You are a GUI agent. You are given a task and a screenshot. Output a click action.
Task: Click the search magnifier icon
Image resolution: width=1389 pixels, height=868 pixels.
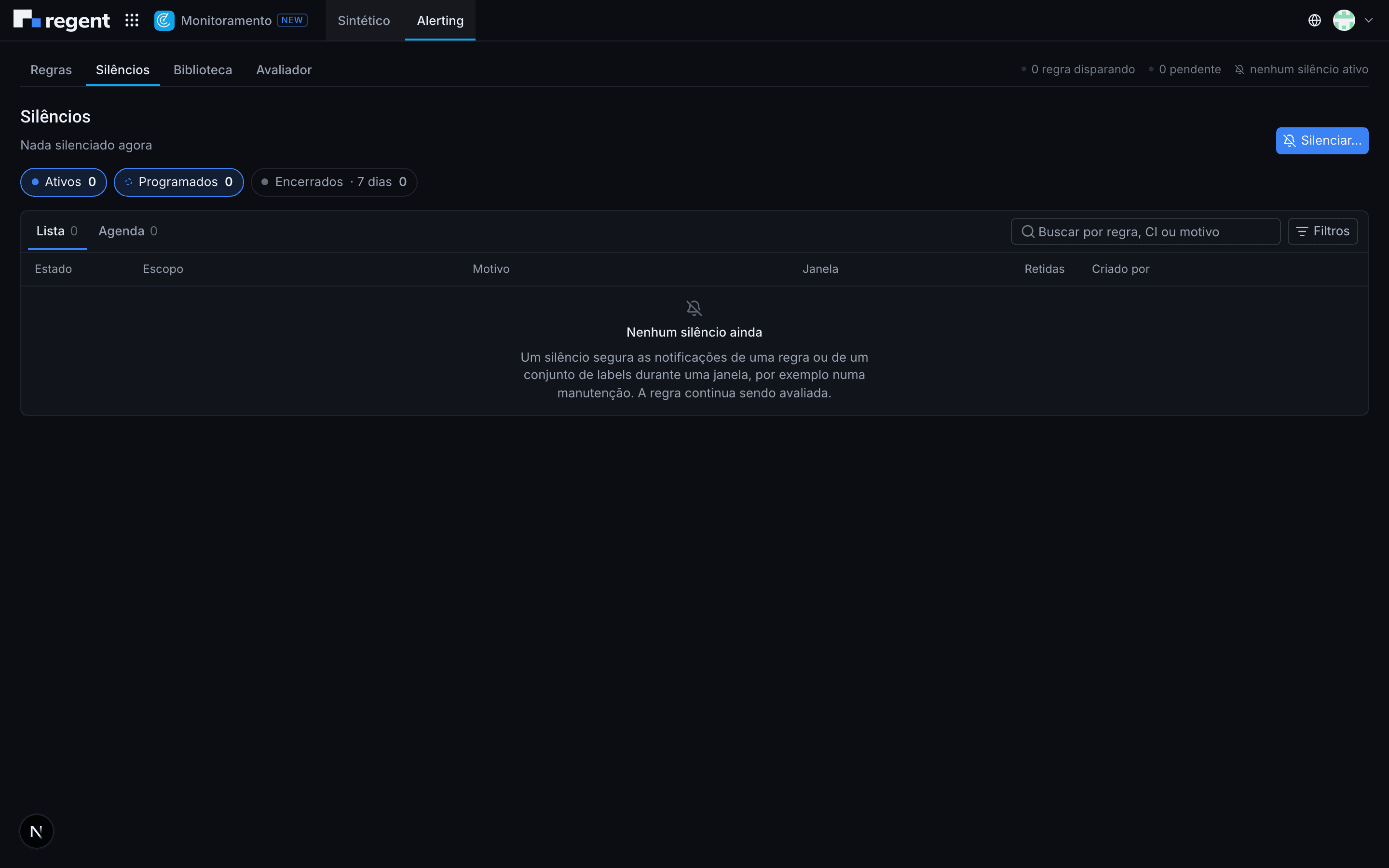(x=1028, y=231)
